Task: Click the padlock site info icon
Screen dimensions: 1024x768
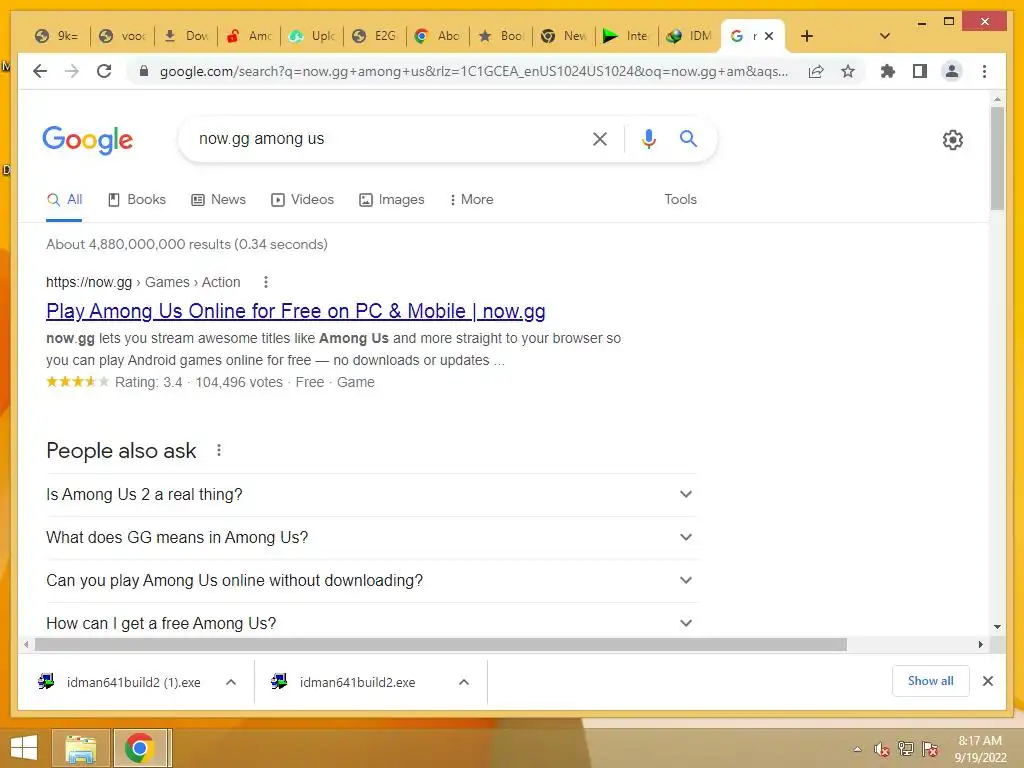Action: click(144, 71)
